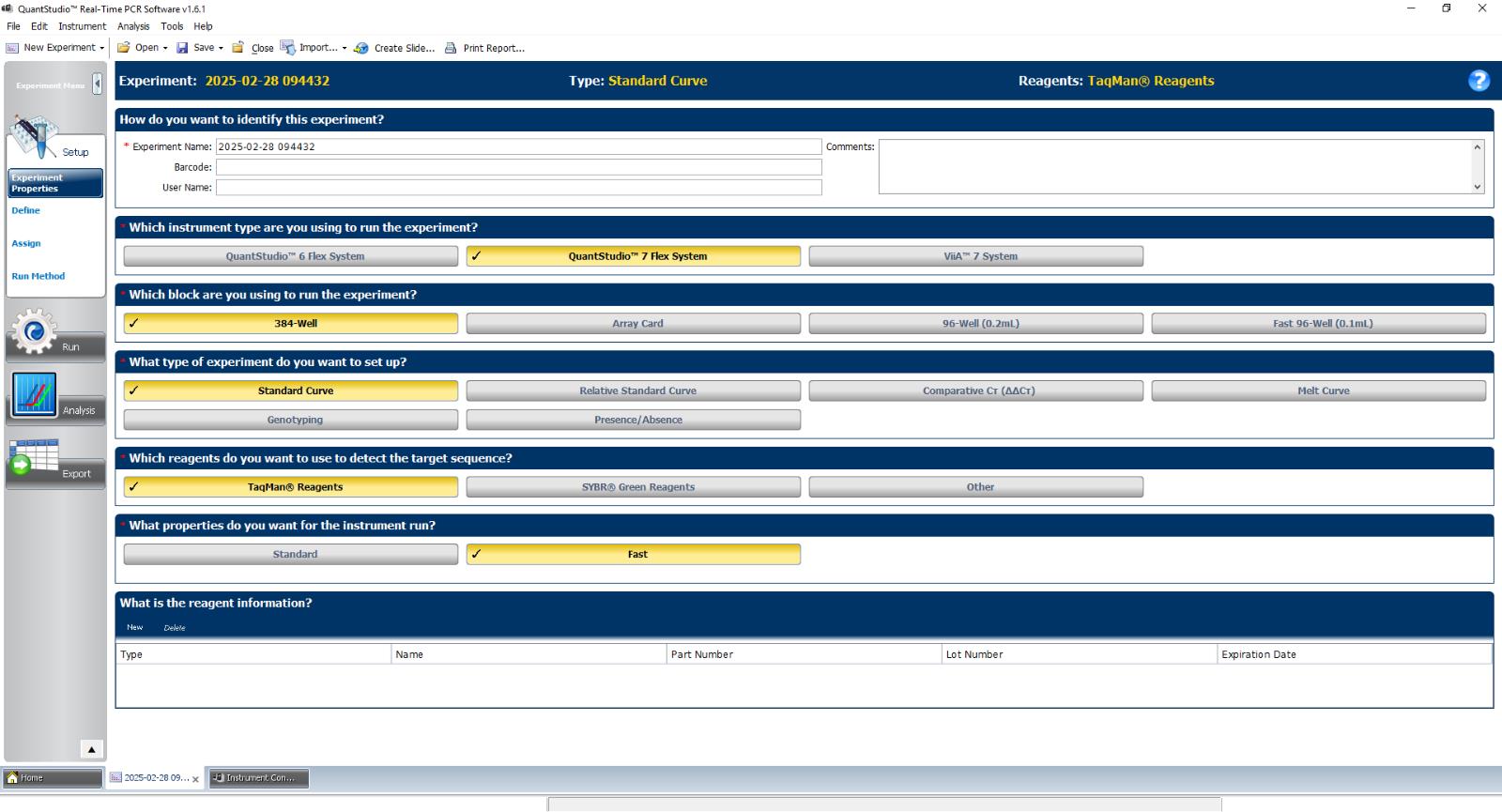This screenshot has height=812, width=1502.
Task: Open the Analysis chart icon
Action: [x=35, y=394]
